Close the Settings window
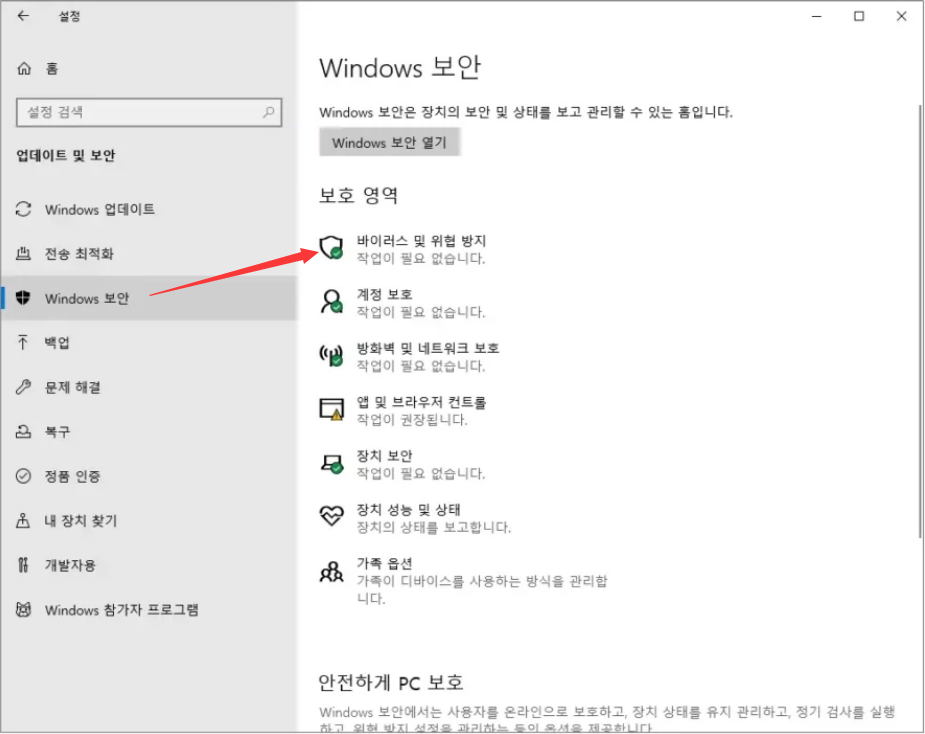Screen dimensions: 925x734 click(x=901, y=17)
